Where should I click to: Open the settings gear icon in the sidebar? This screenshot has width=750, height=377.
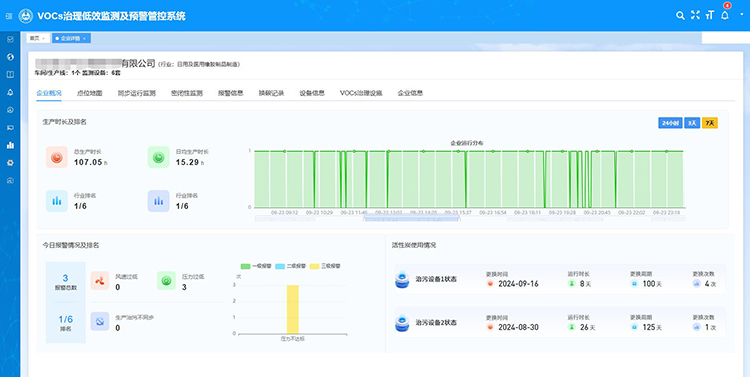[10, 163]
